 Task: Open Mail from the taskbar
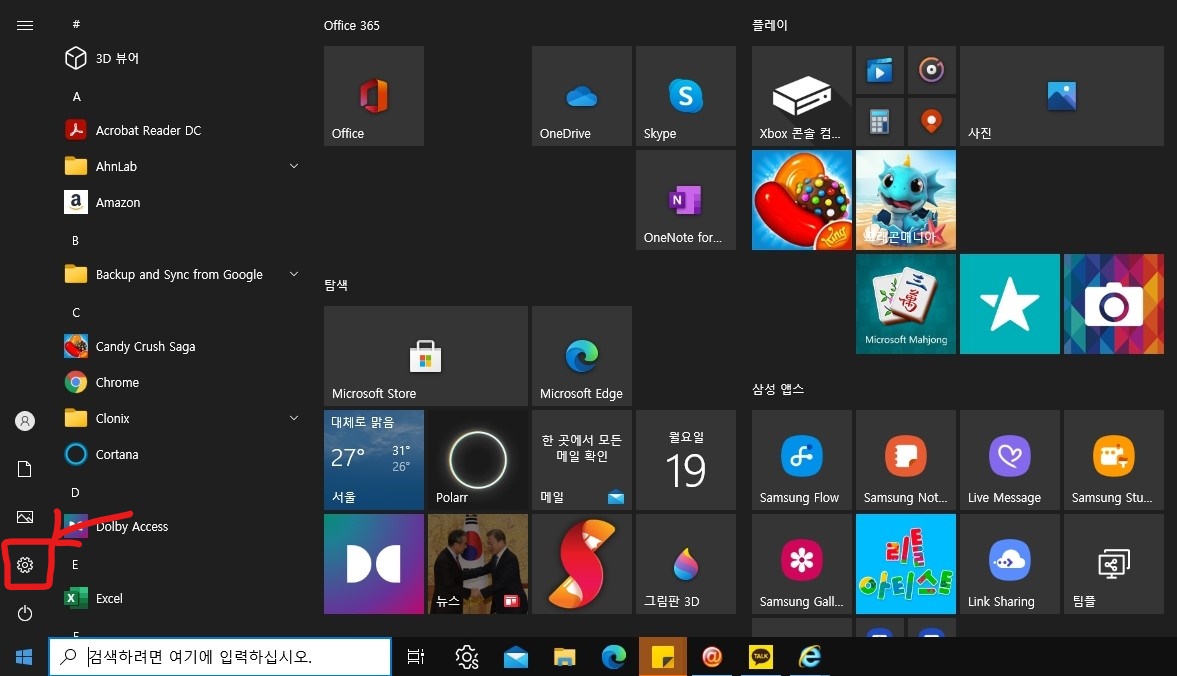click(516, 657)
